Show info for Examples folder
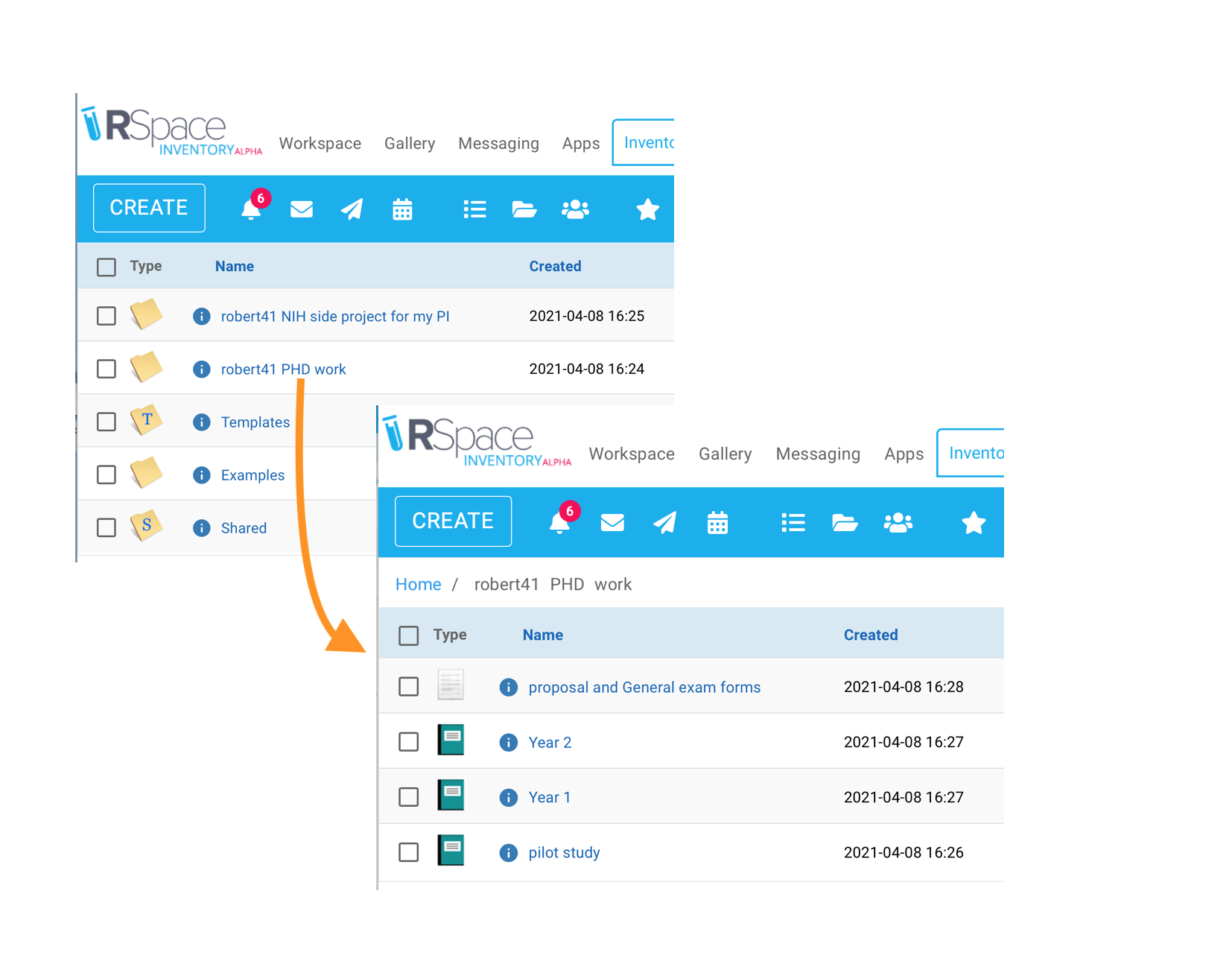 [x=201, y=475]
